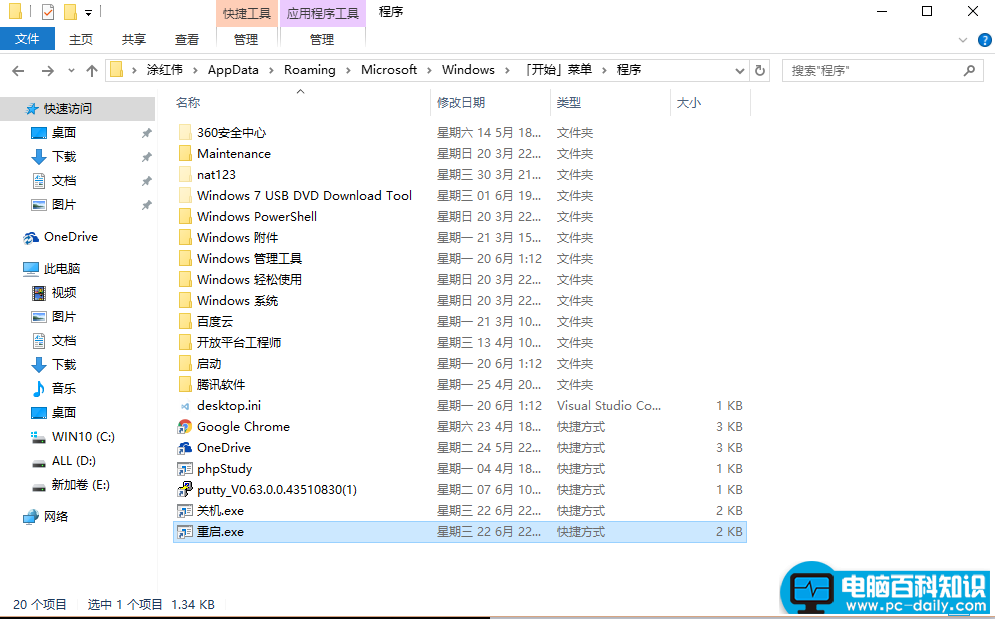
Task: Select the Windows 系统 folder
Action: pyautogui.click(x=459, y=300)
